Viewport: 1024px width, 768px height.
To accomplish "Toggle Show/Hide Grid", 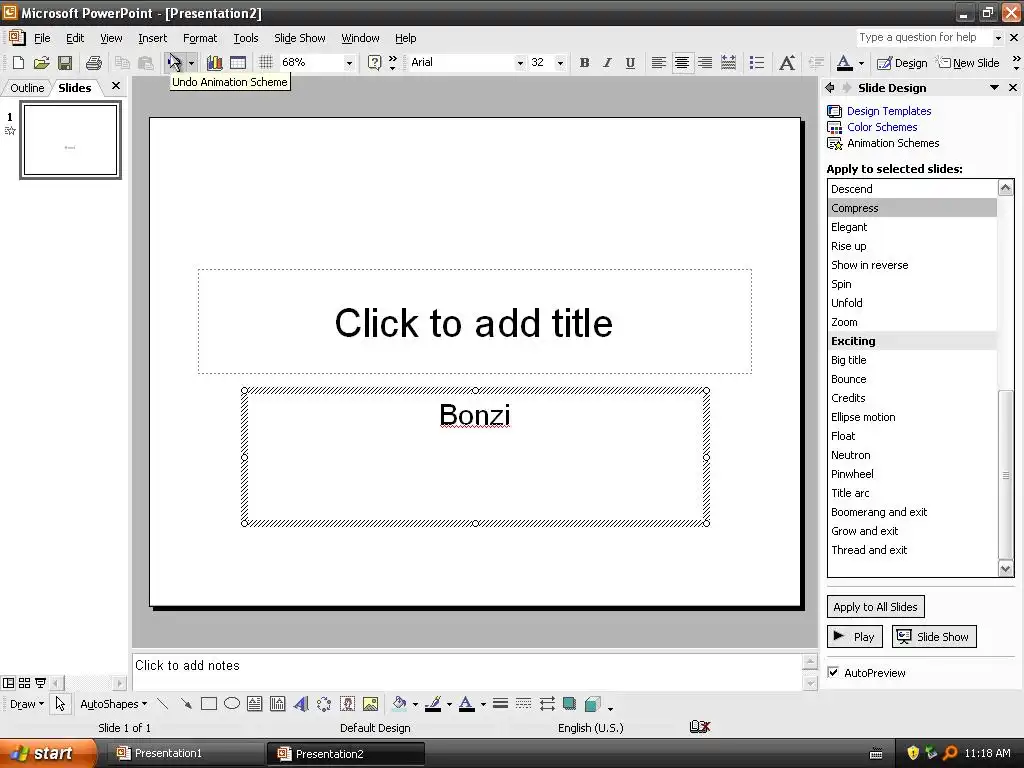I will click(265, 63).
